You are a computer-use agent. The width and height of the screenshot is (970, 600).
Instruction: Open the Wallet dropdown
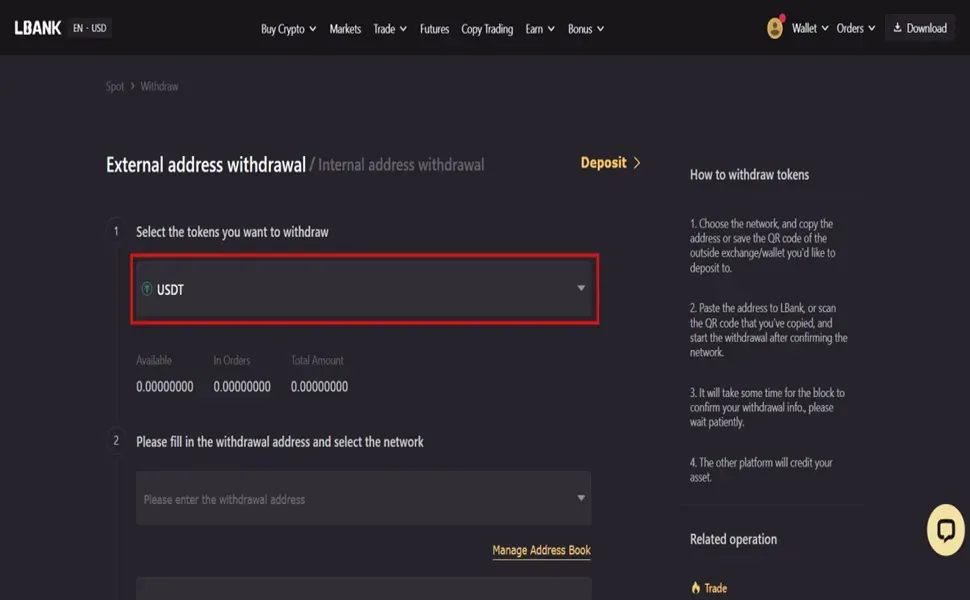click(x=810, y=28)
